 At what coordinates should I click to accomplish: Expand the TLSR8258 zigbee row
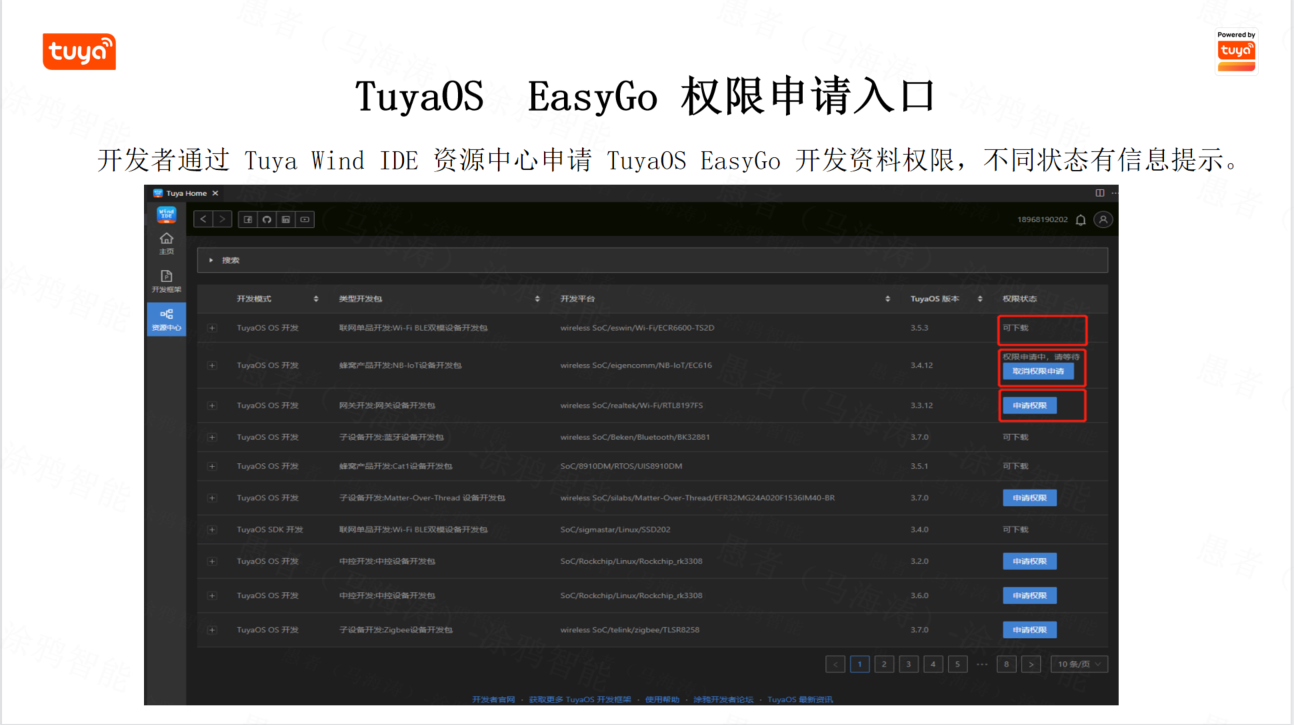pos(211,630)
